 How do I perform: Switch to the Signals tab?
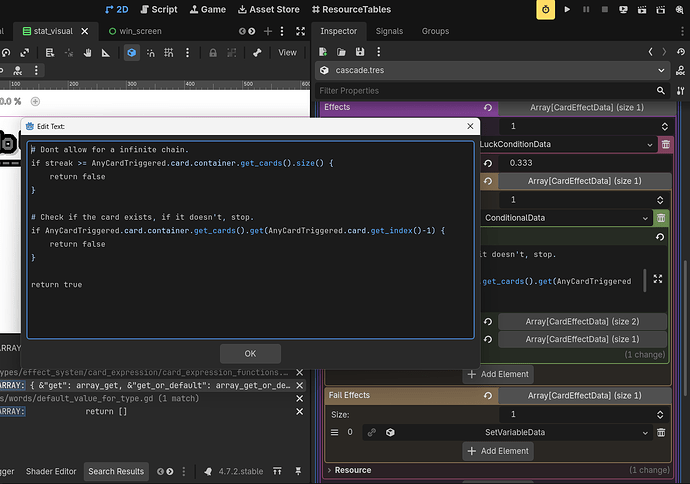[x=389, y=31]
